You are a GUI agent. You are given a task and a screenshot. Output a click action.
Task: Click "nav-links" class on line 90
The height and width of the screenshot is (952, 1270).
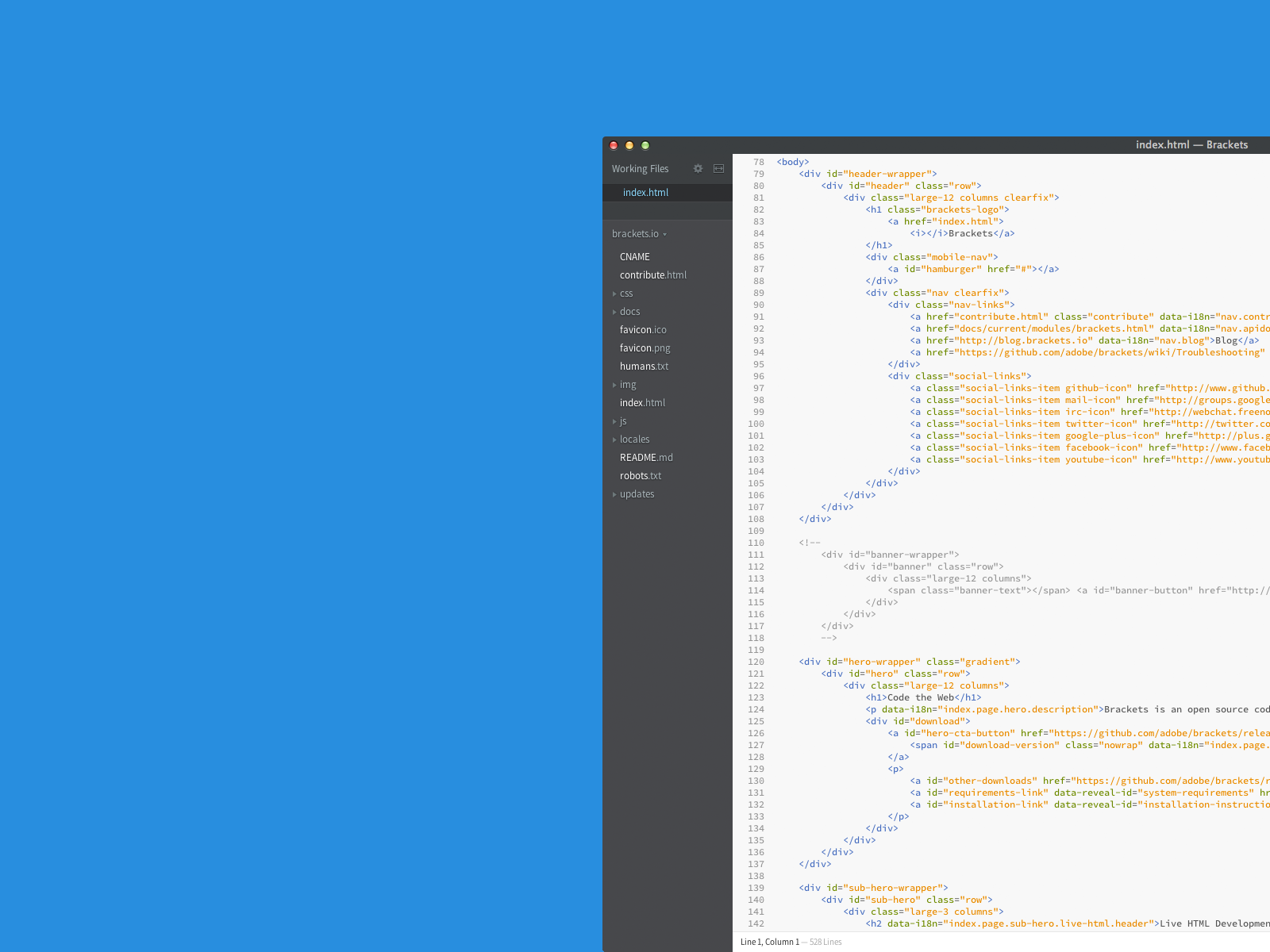click(x=978, y=305)
